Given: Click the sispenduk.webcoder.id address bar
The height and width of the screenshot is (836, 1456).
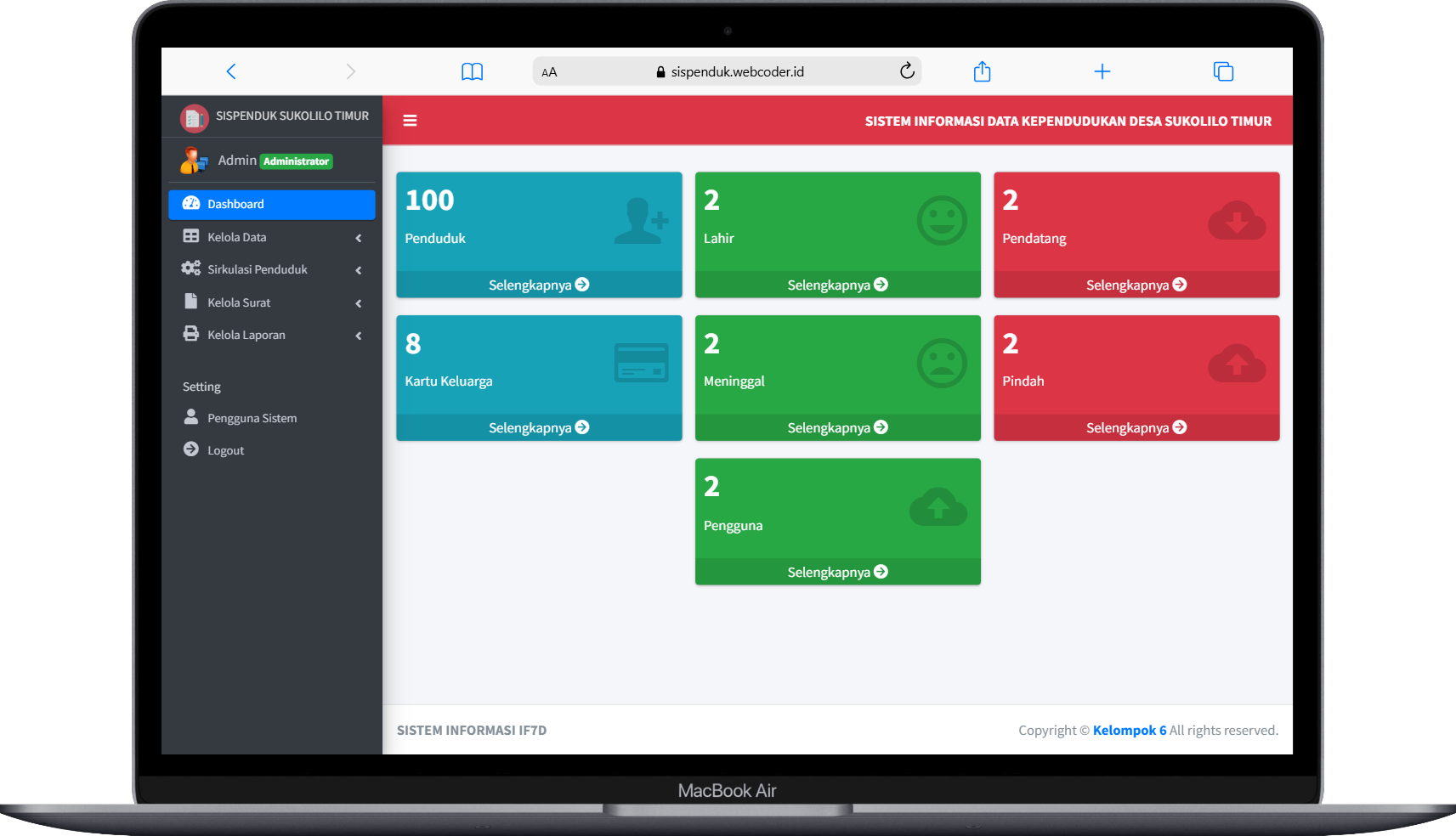Looking at the screenshot, I should 728,71.
